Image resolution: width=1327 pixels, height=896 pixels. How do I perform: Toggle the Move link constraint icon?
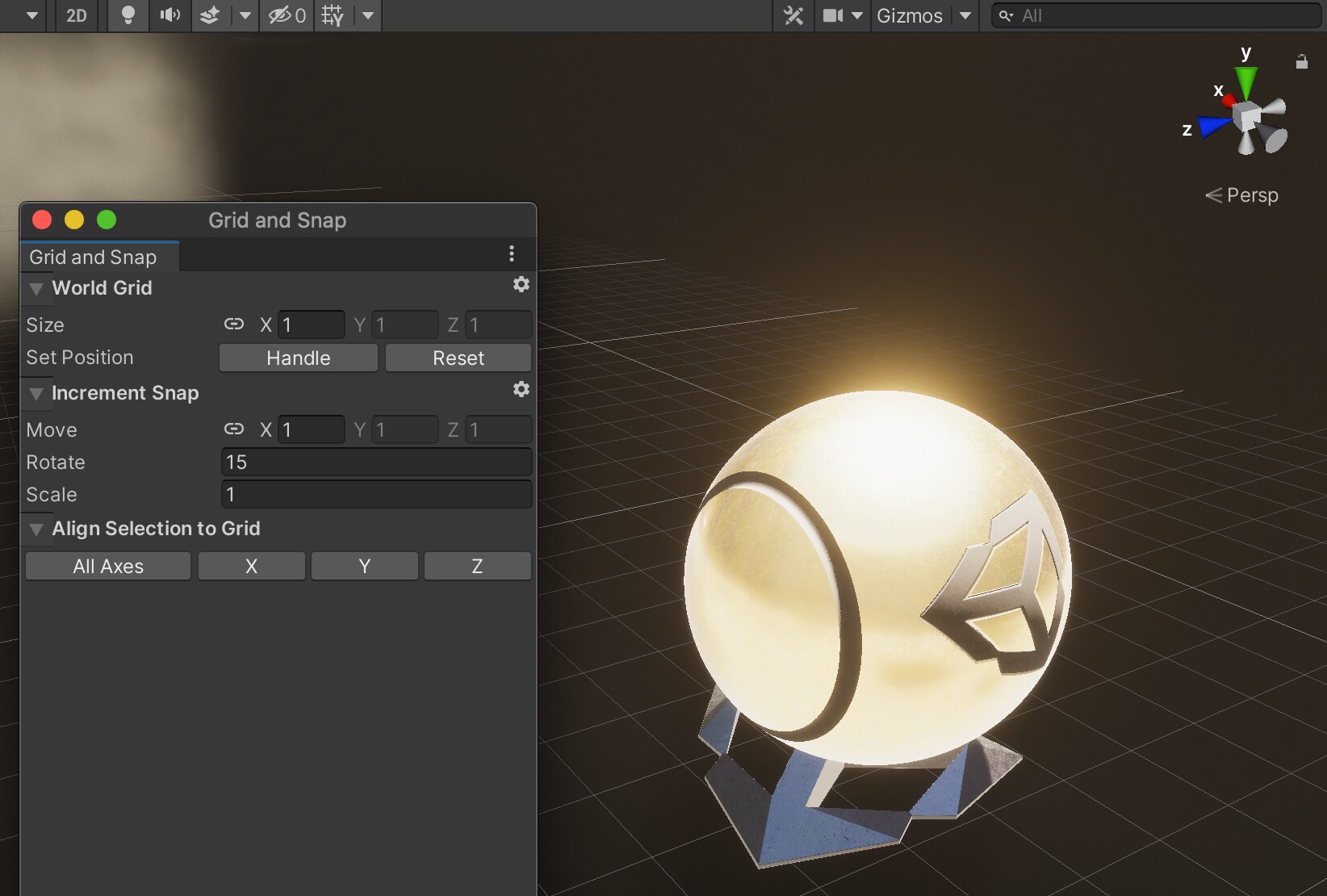(234, 429)
